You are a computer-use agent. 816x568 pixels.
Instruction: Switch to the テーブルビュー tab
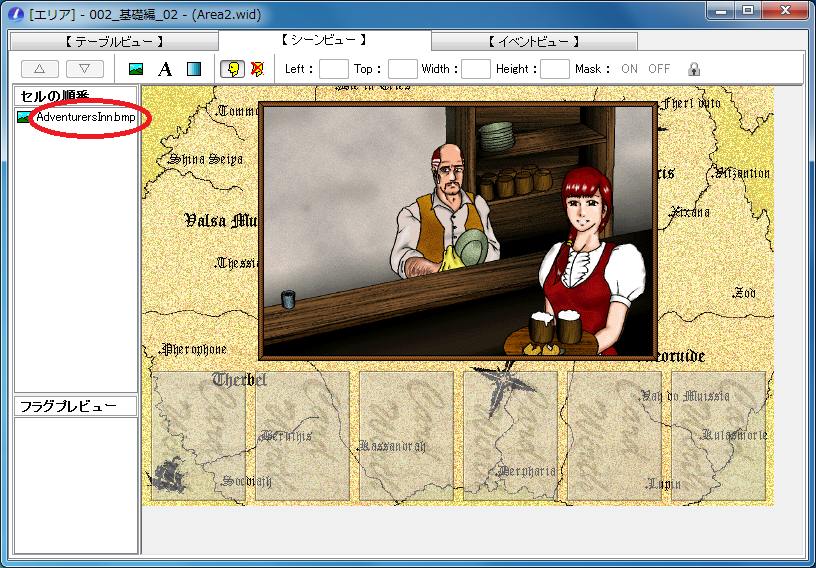[x=114, y=42]
